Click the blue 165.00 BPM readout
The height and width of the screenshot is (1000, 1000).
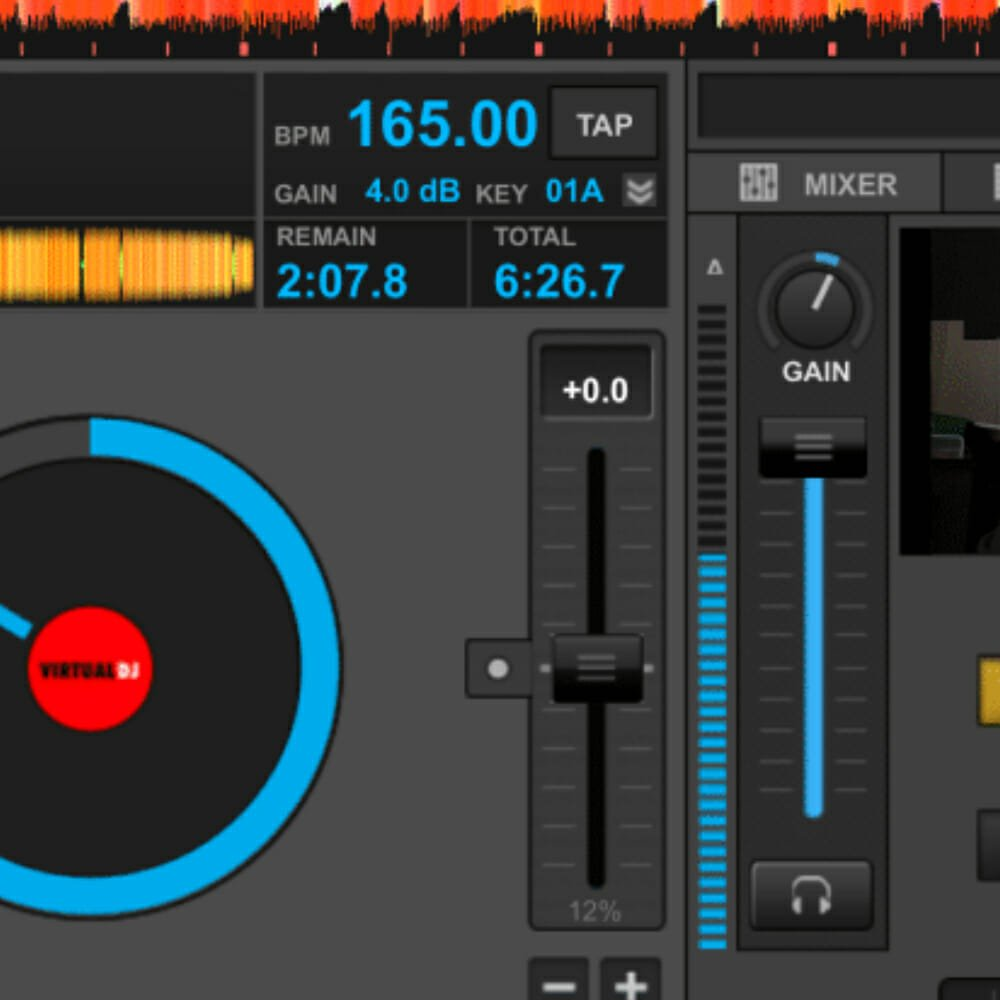pyautogui.click(x=442, y=125)
